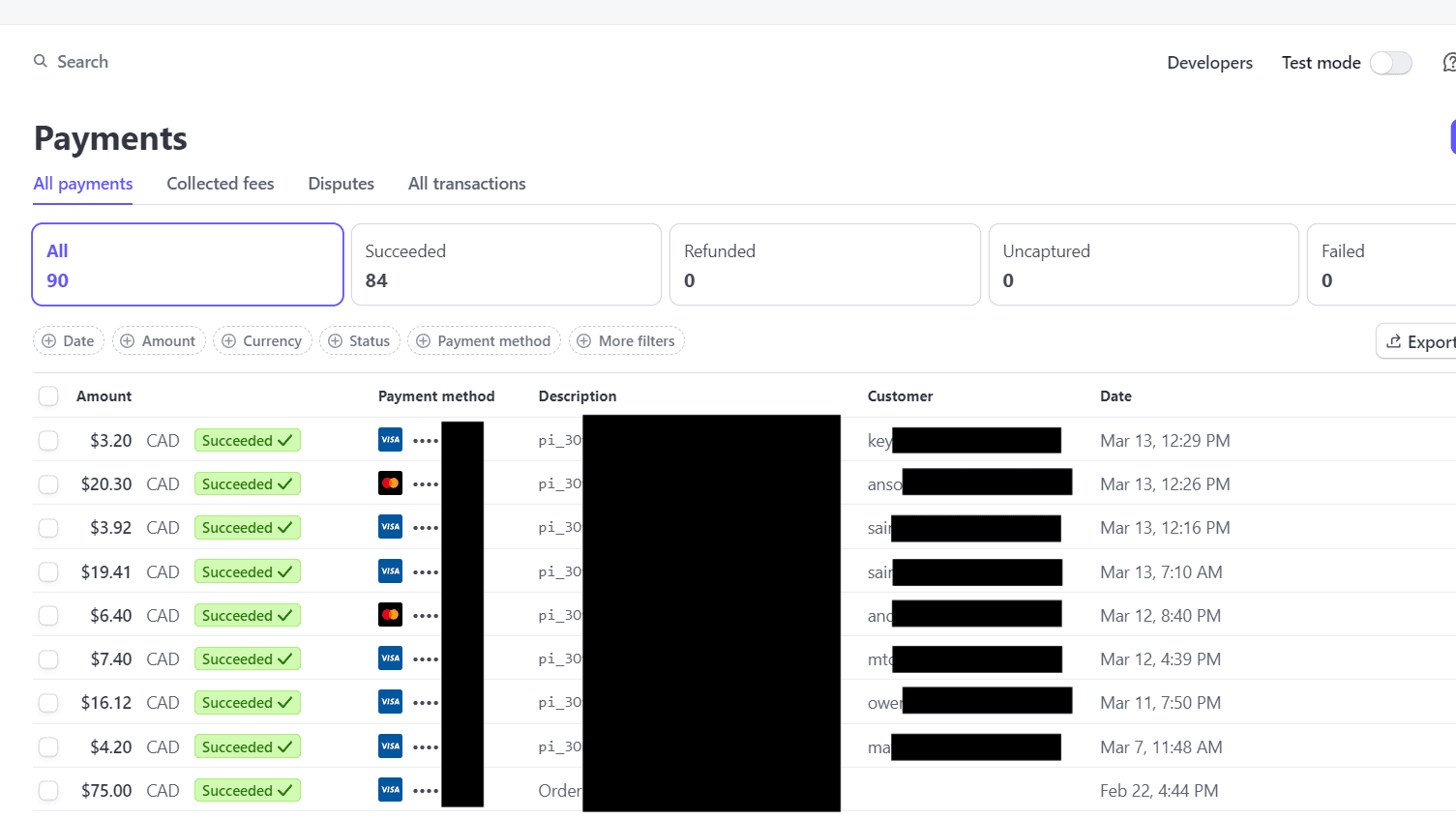Screen dimensions: 1456x819
Task: Click the Succeeded badge for $20.30 payment
Action: coord(248,483)
